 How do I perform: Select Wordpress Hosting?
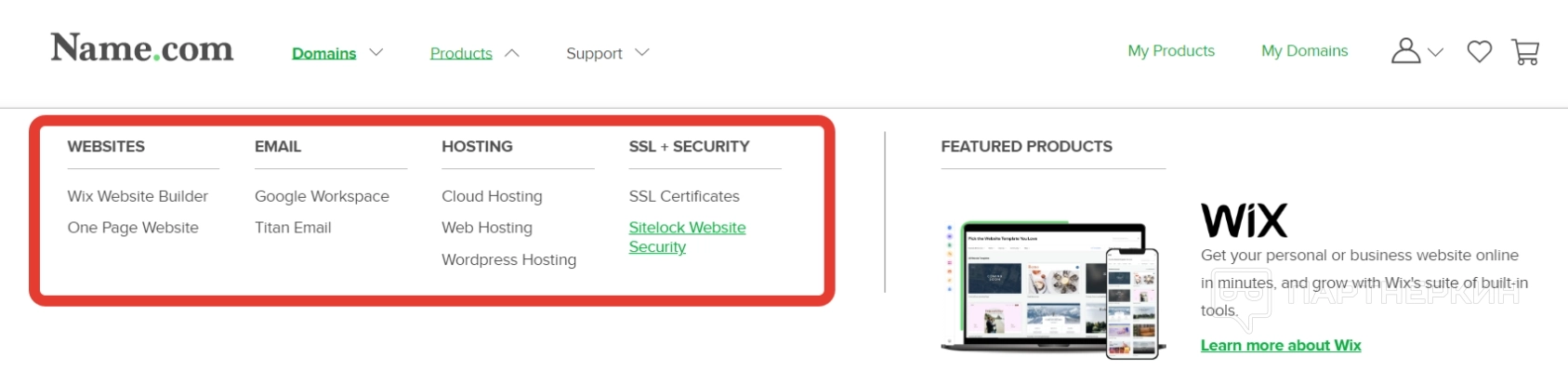[x=508, y=260]
